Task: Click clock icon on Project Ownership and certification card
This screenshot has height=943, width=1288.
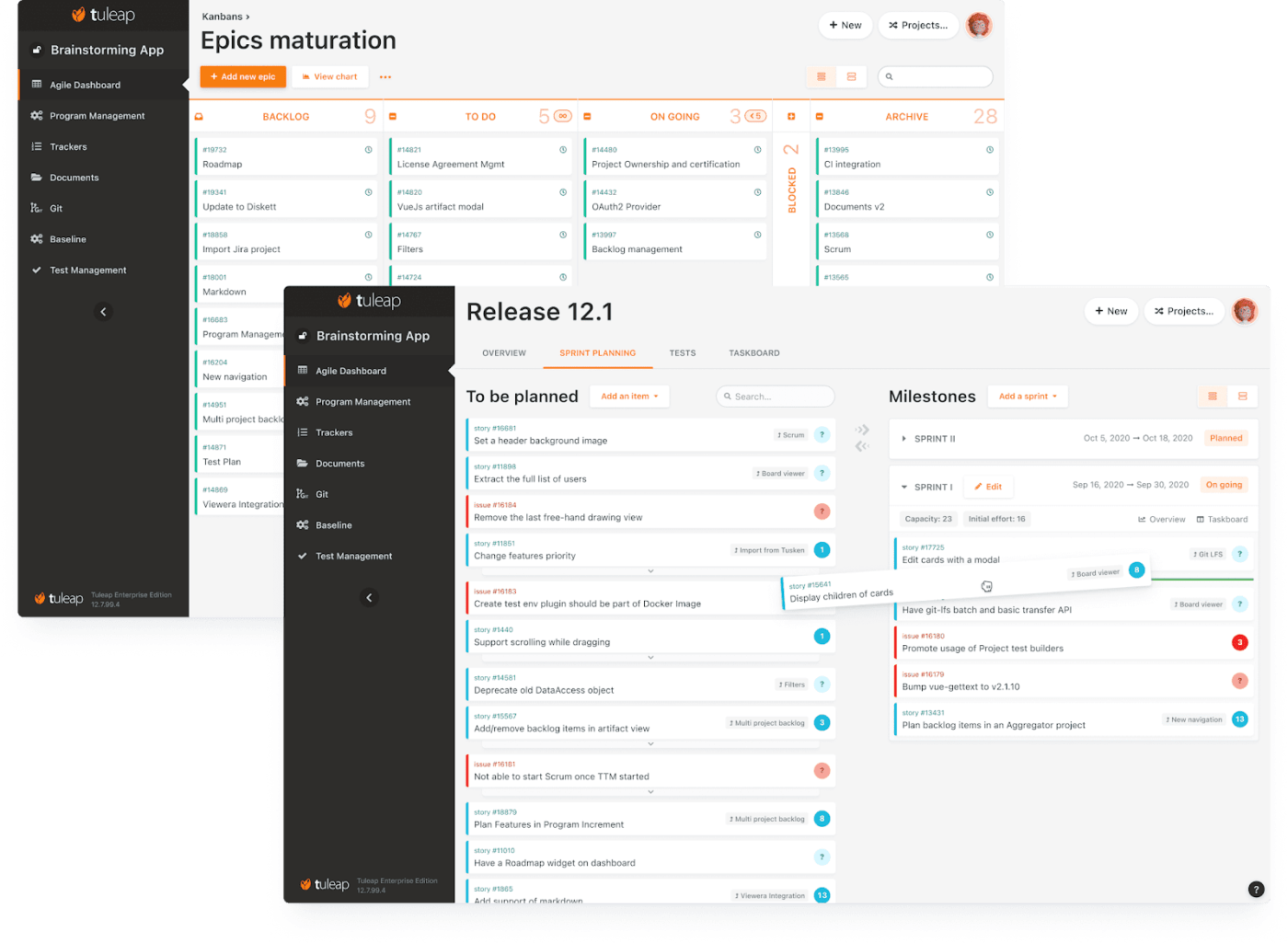Action: [x=757, y=149]
